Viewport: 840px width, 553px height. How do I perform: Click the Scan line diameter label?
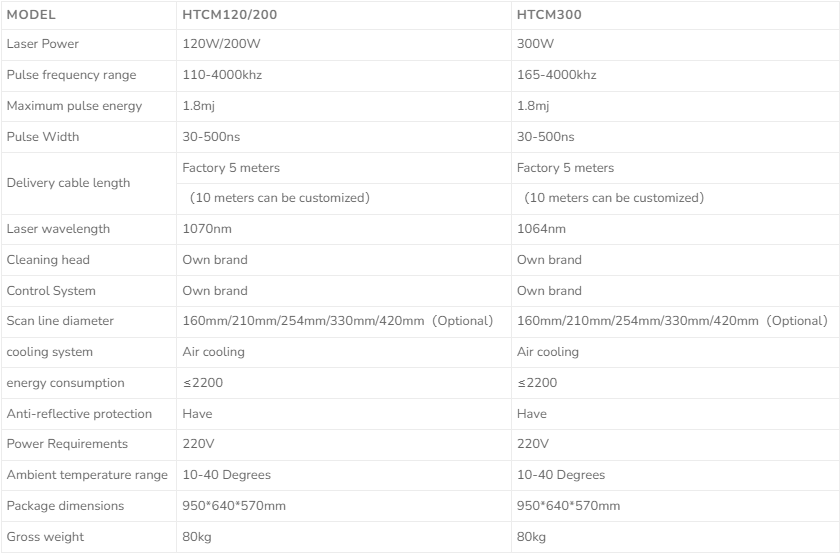pos(60,321)
